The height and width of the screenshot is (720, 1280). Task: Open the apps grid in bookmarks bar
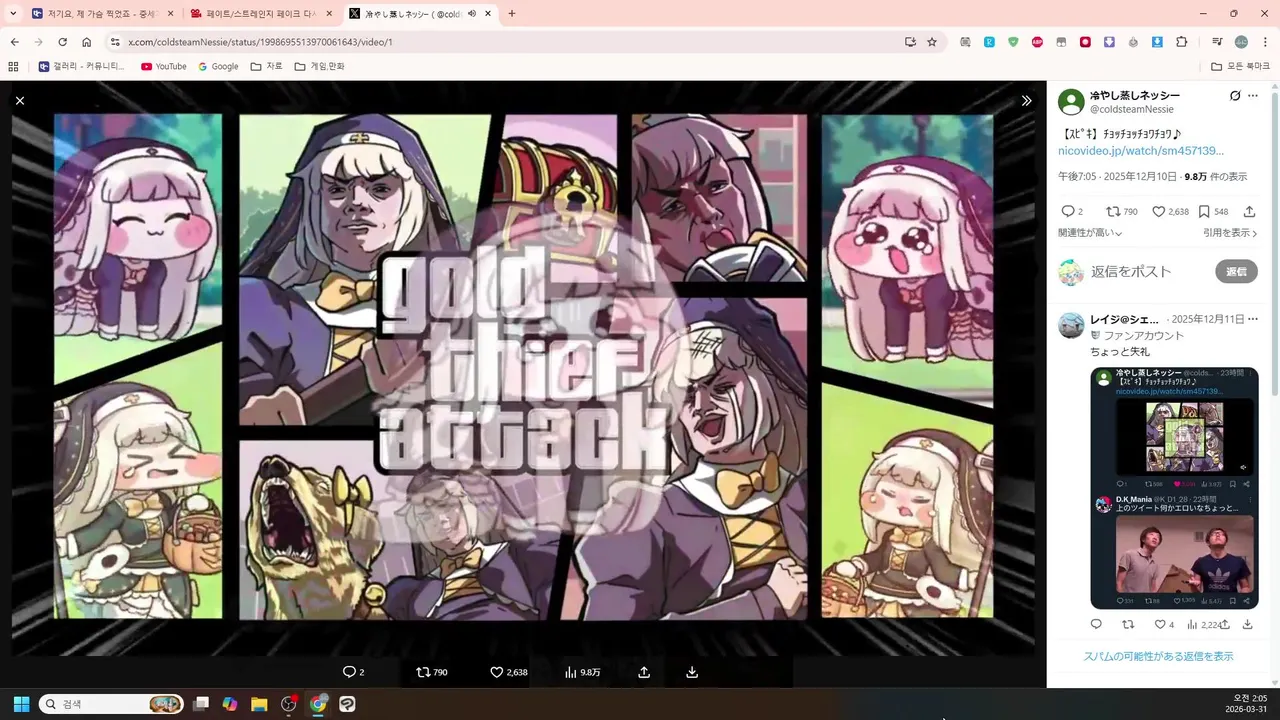point(13,66)
